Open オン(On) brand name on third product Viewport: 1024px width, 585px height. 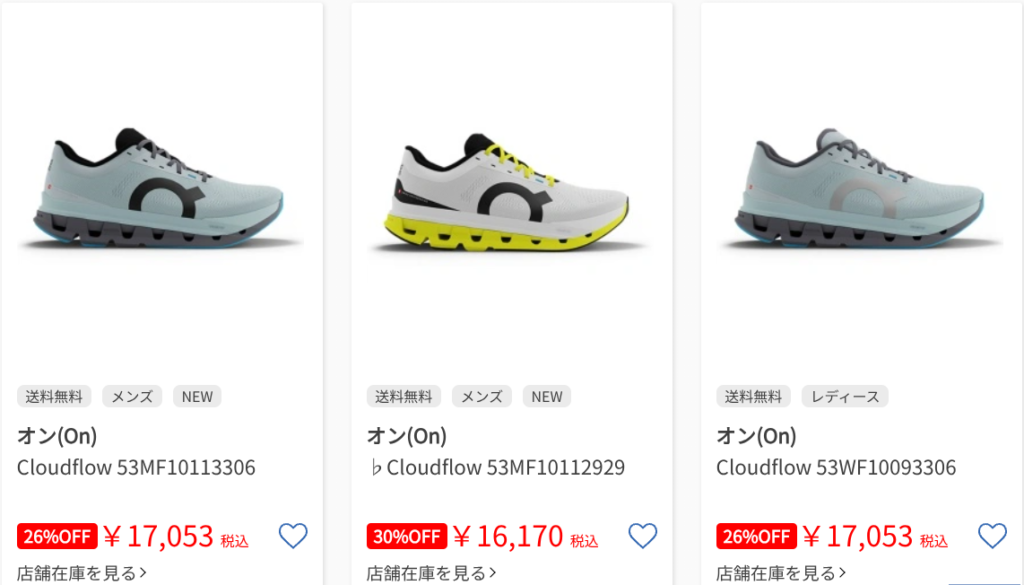(x=756, y=435)
